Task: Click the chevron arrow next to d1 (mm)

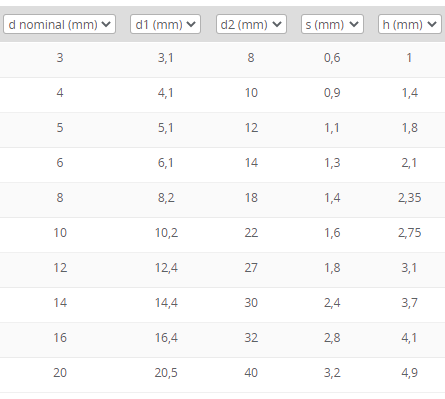Action: [x=191, y=24]
